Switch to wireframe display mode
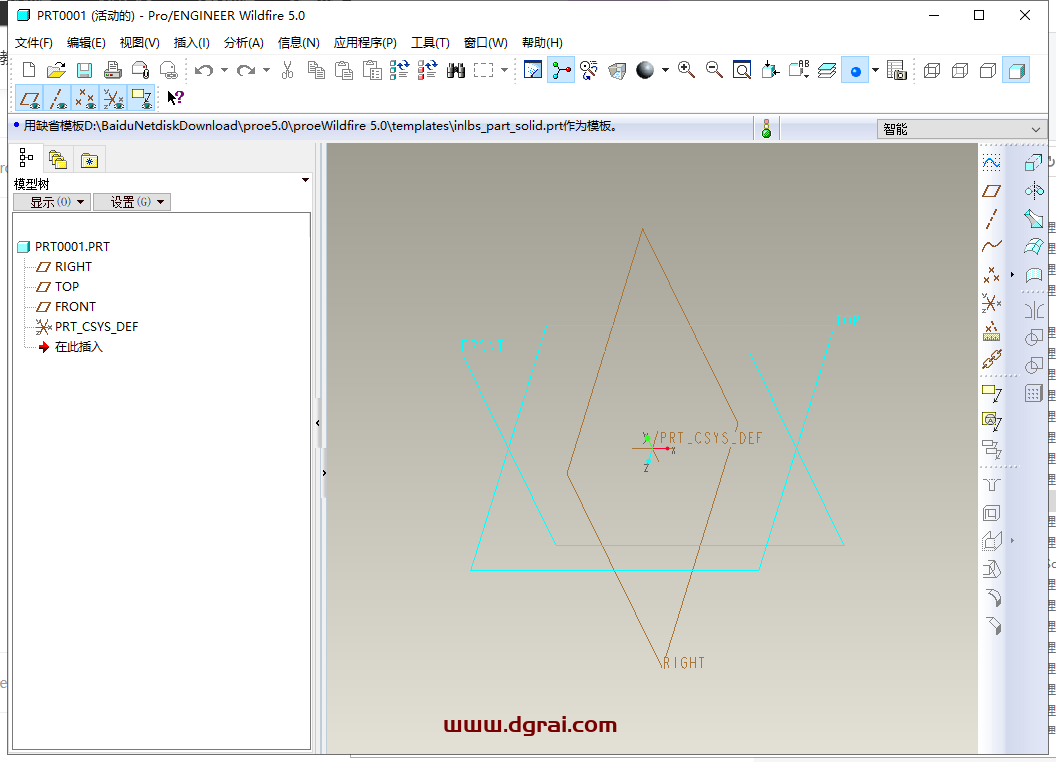 (x=932, y=70)
